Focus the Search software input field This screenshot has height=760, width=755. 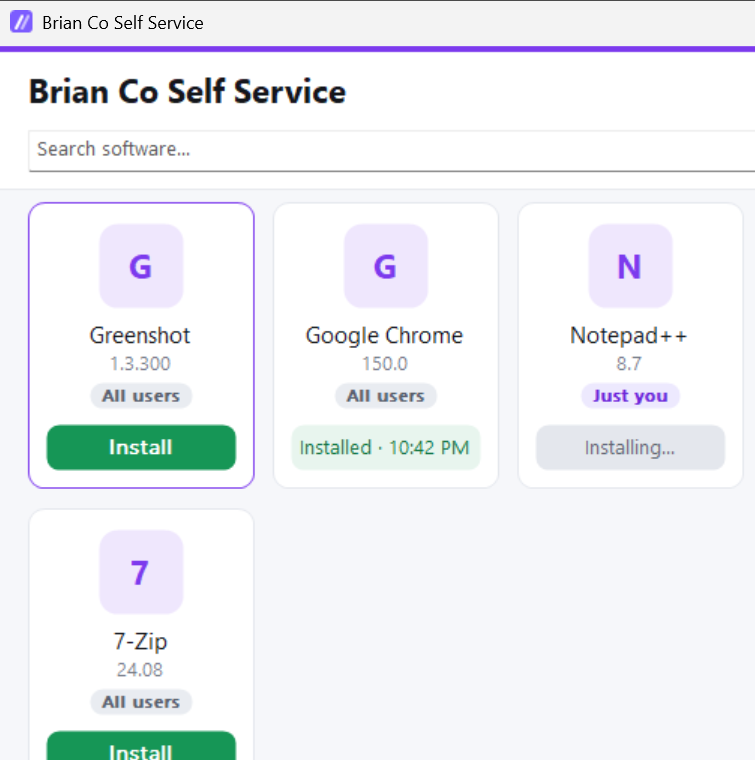(392, 150)
